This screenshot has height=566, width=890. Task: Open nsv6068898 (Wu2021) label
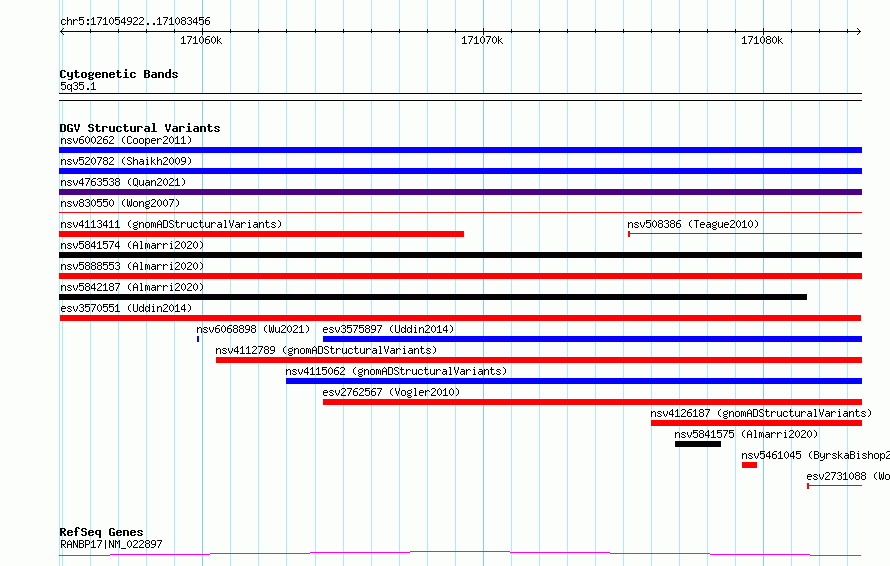point(253,329)
